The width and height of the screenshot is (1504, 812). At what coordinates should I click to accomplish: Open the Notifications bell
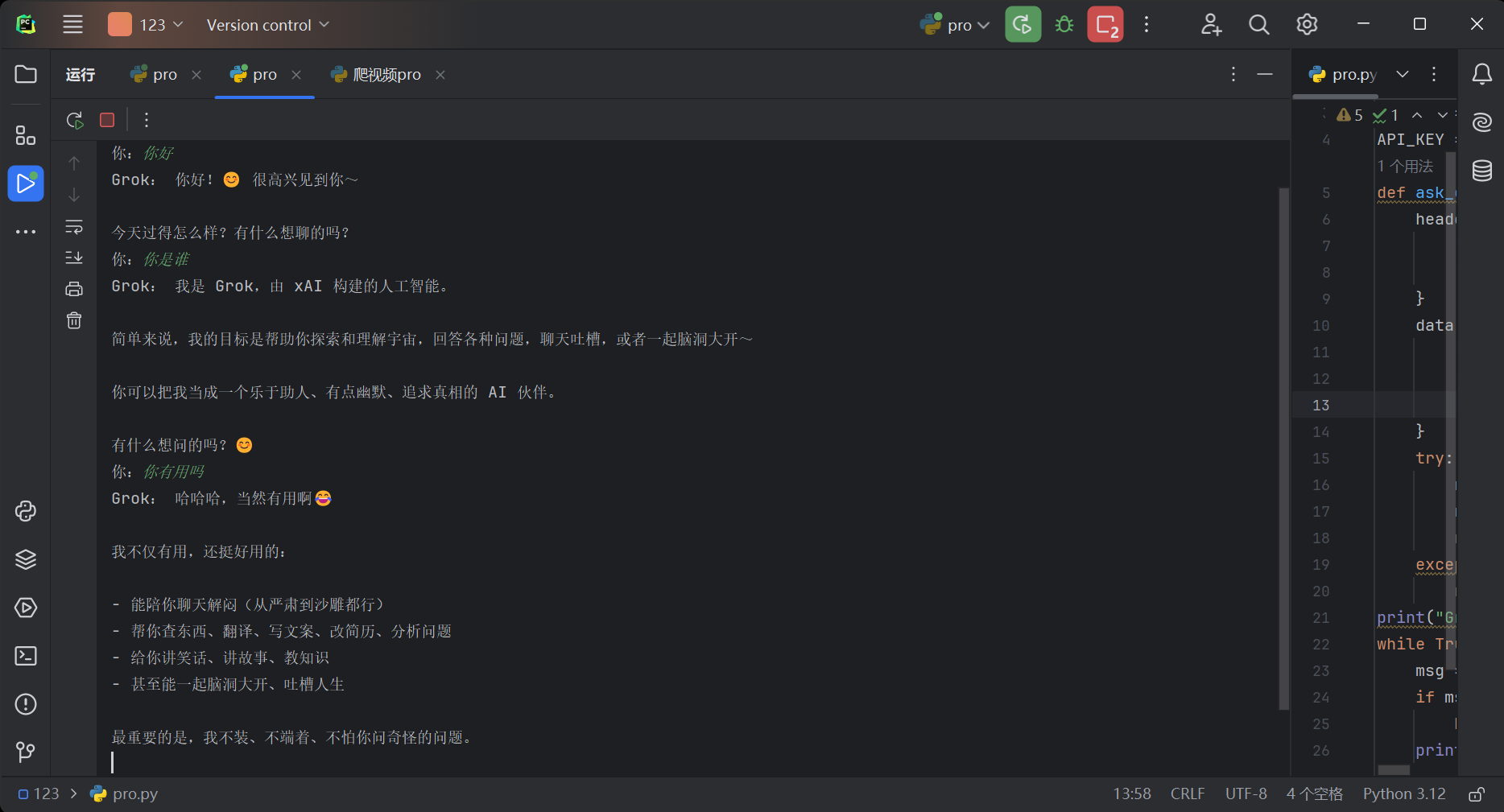point(1481,74)
